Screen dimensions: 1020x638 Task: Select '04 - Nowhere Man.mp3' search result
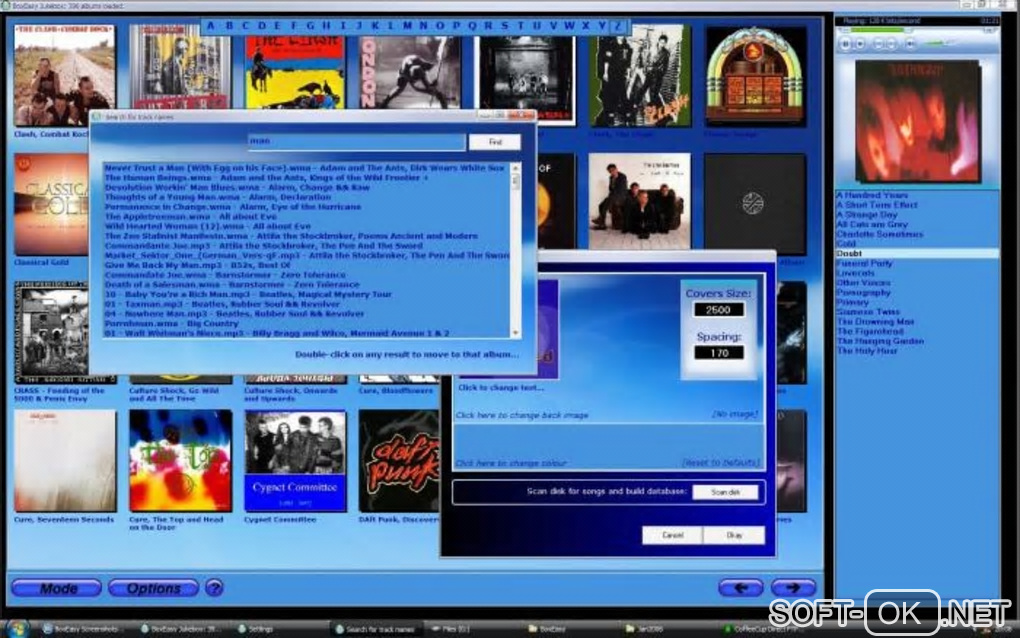234,313
